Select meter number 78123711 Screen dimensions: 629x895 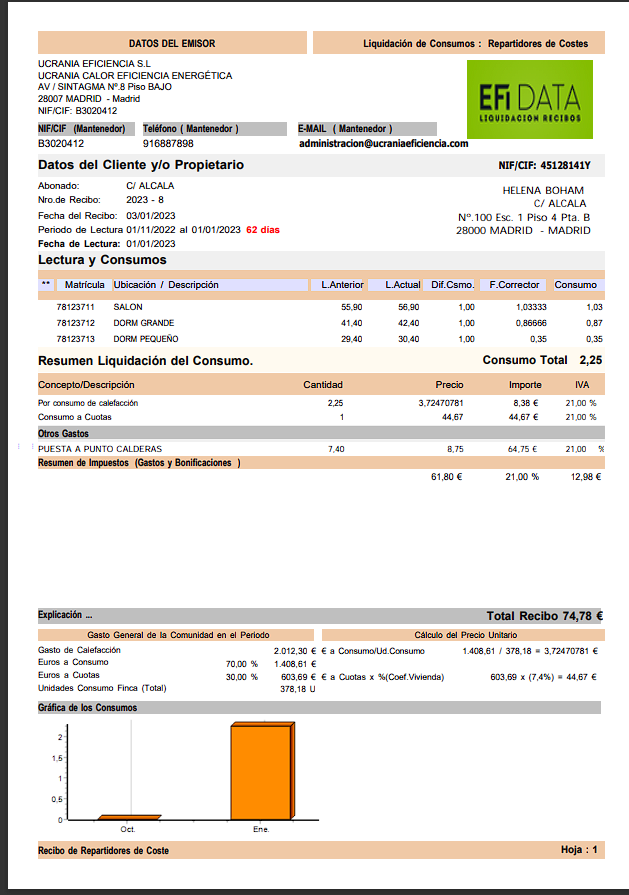click(75, 307)
